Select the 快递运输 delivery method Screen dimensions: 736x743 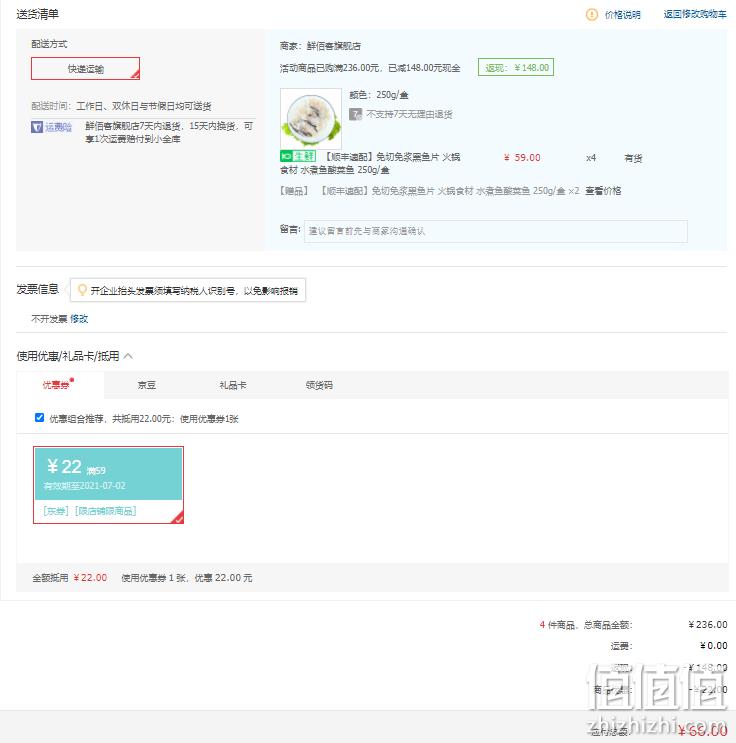pyautogui.click(x=85, y=69)
